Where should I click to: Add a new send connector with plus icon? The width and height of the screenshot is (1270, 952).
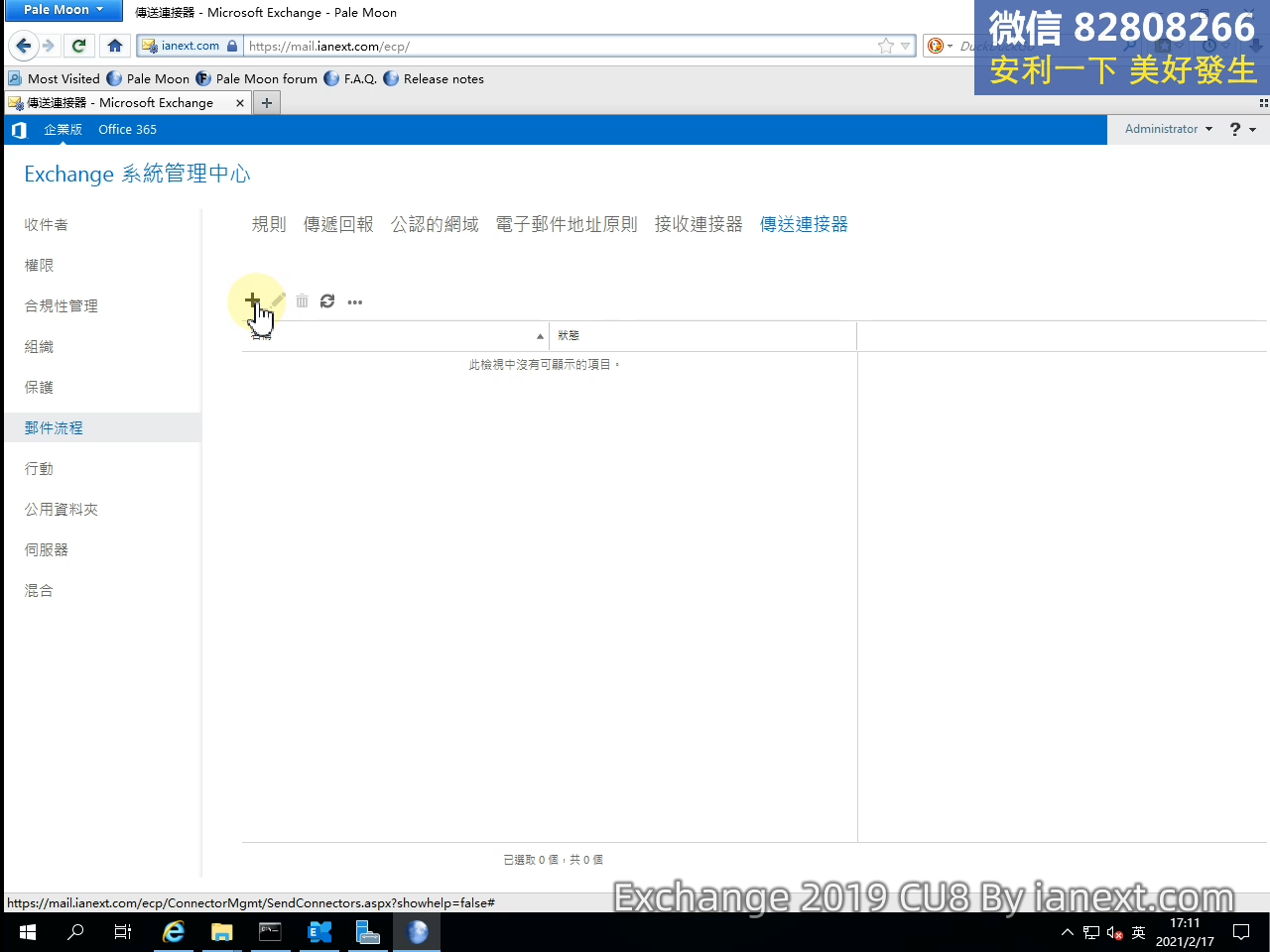253,299
